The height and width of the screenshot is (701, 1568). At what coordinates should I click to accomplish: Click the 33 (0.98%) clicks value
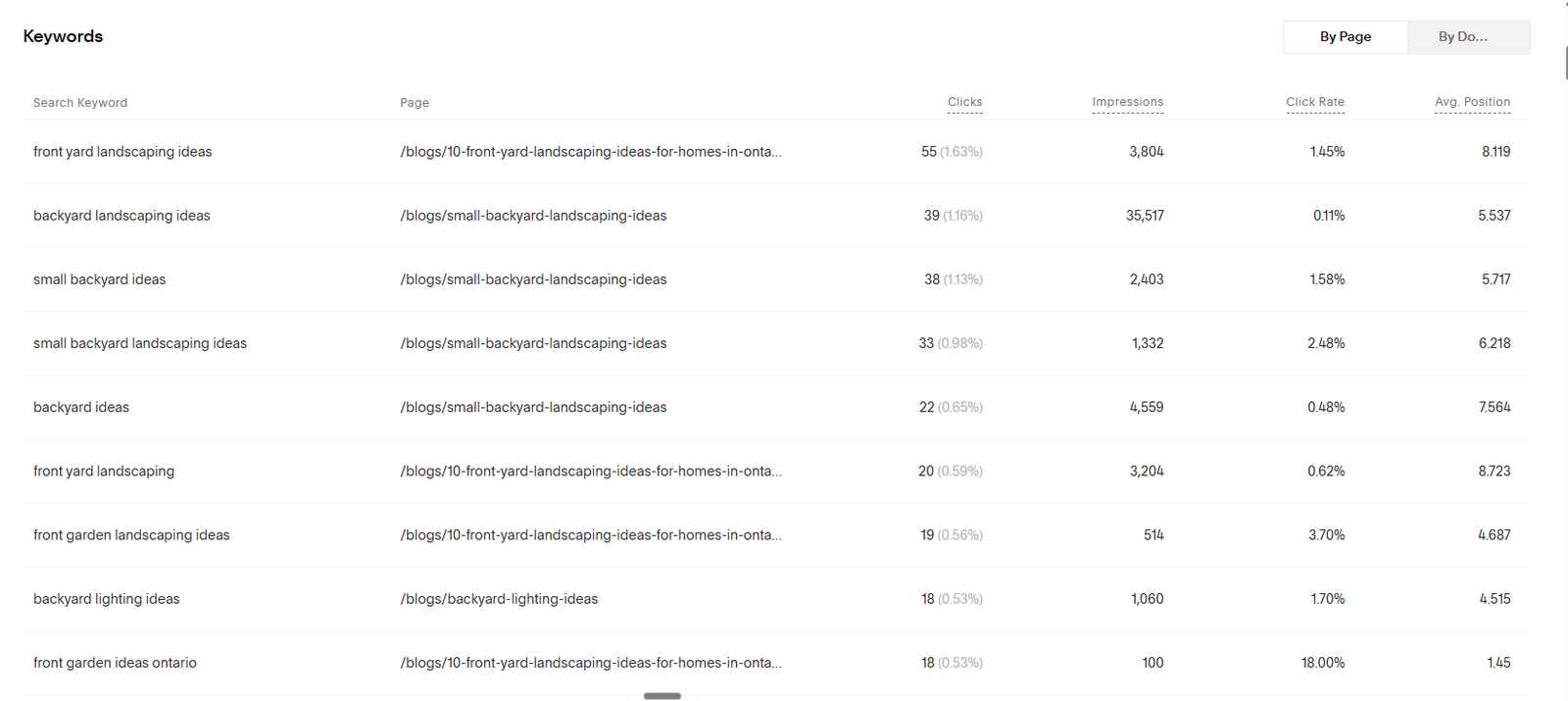(951, 343)
